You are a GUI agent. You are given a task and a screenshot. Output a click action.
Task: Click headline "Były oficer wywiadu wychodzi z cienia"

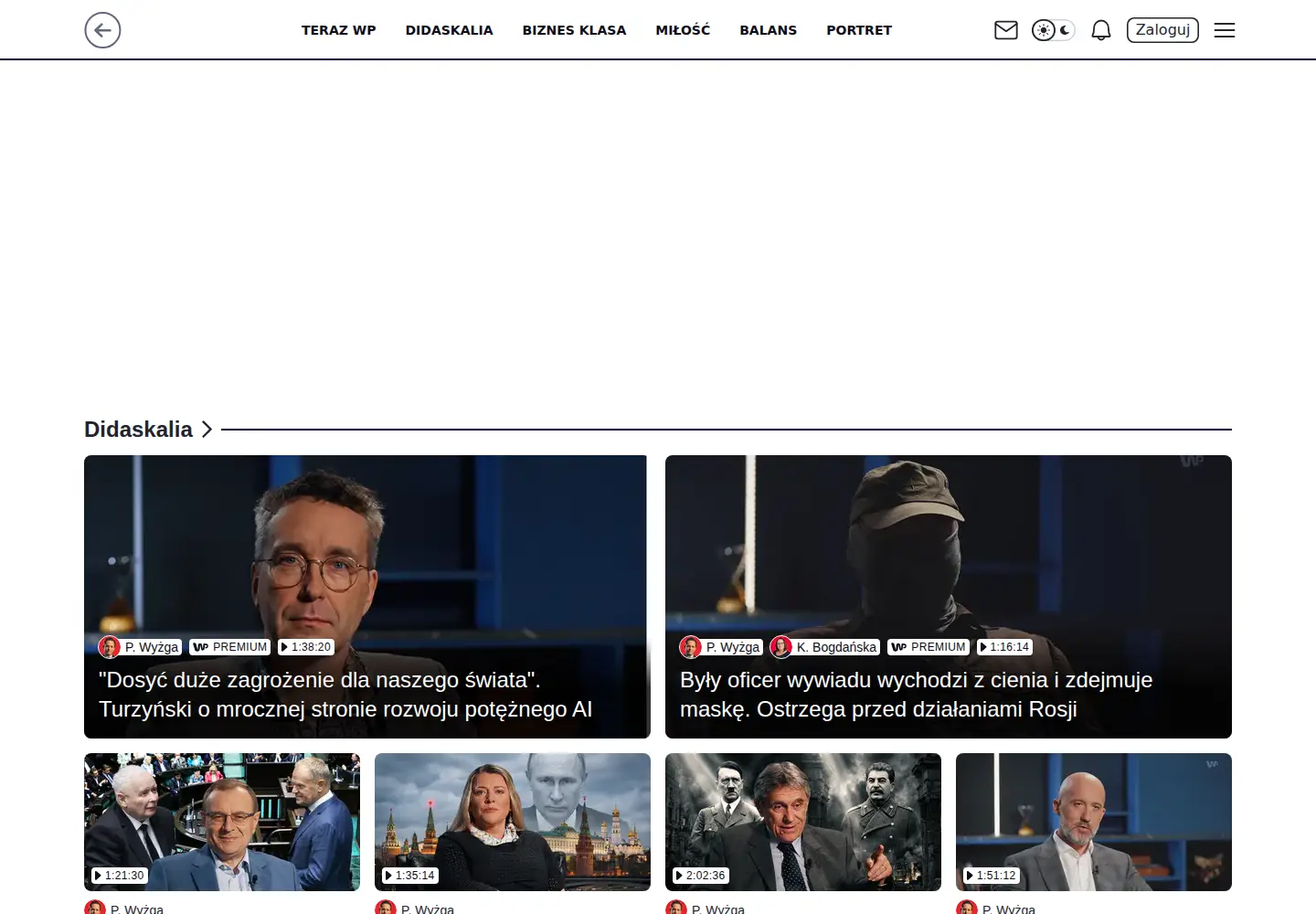tap(917, 695)
